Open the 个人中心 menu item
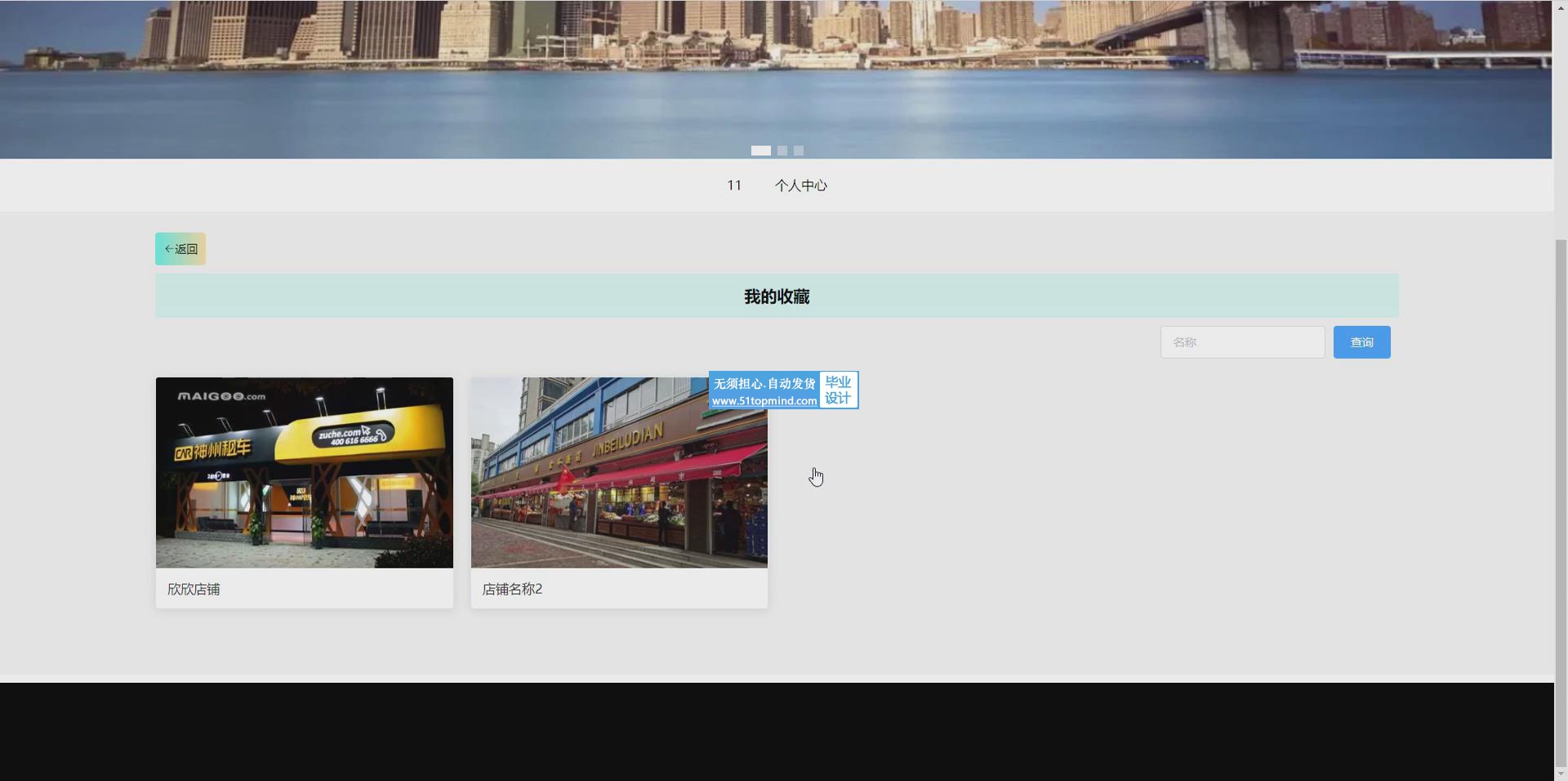Viewport: 1568px width, 781px height. pos(800,185)
